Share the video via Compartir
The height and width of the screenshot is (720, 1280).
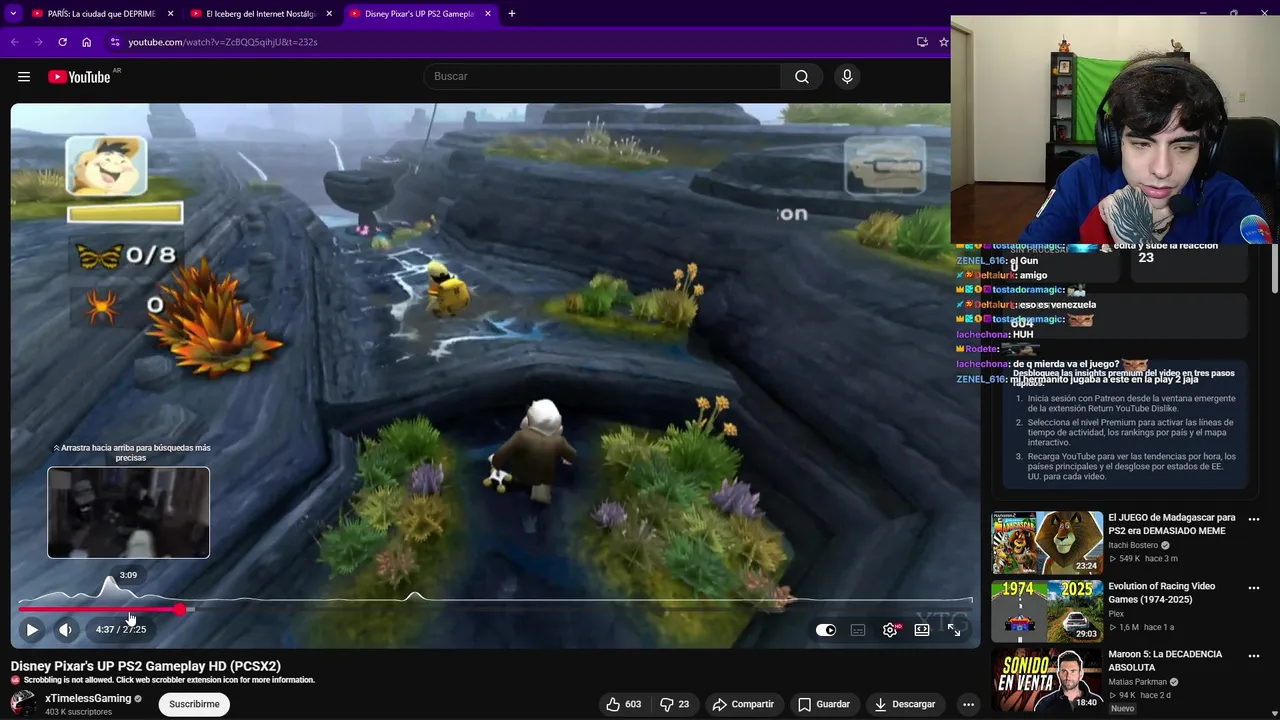point(743,704)
